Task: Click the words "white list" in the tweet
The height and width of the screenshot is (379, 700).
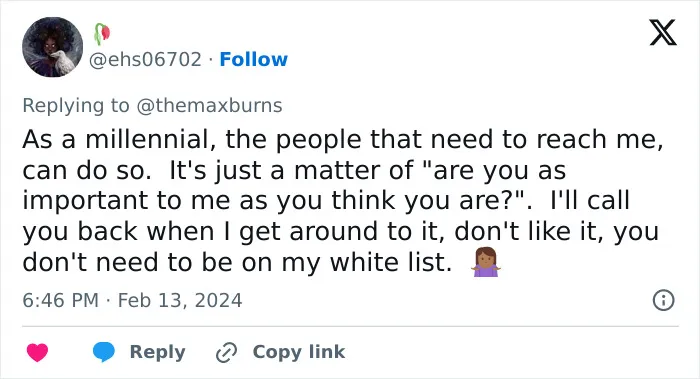Action: point(391,262)
